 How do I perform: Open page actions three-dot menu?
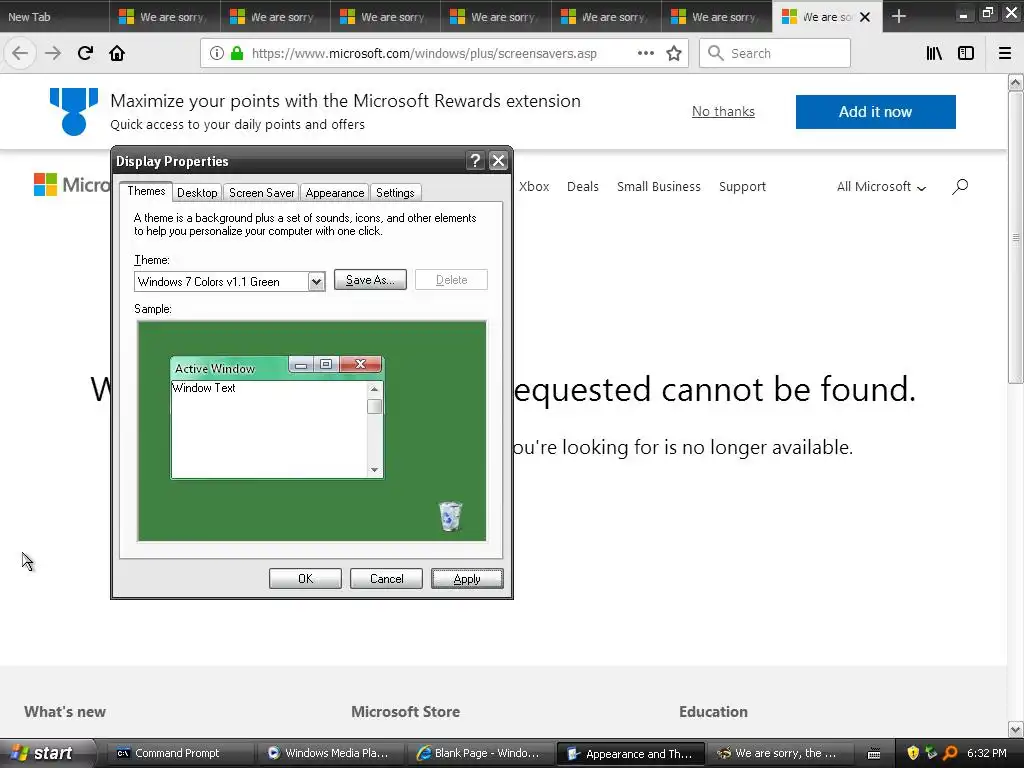point(646,54)
